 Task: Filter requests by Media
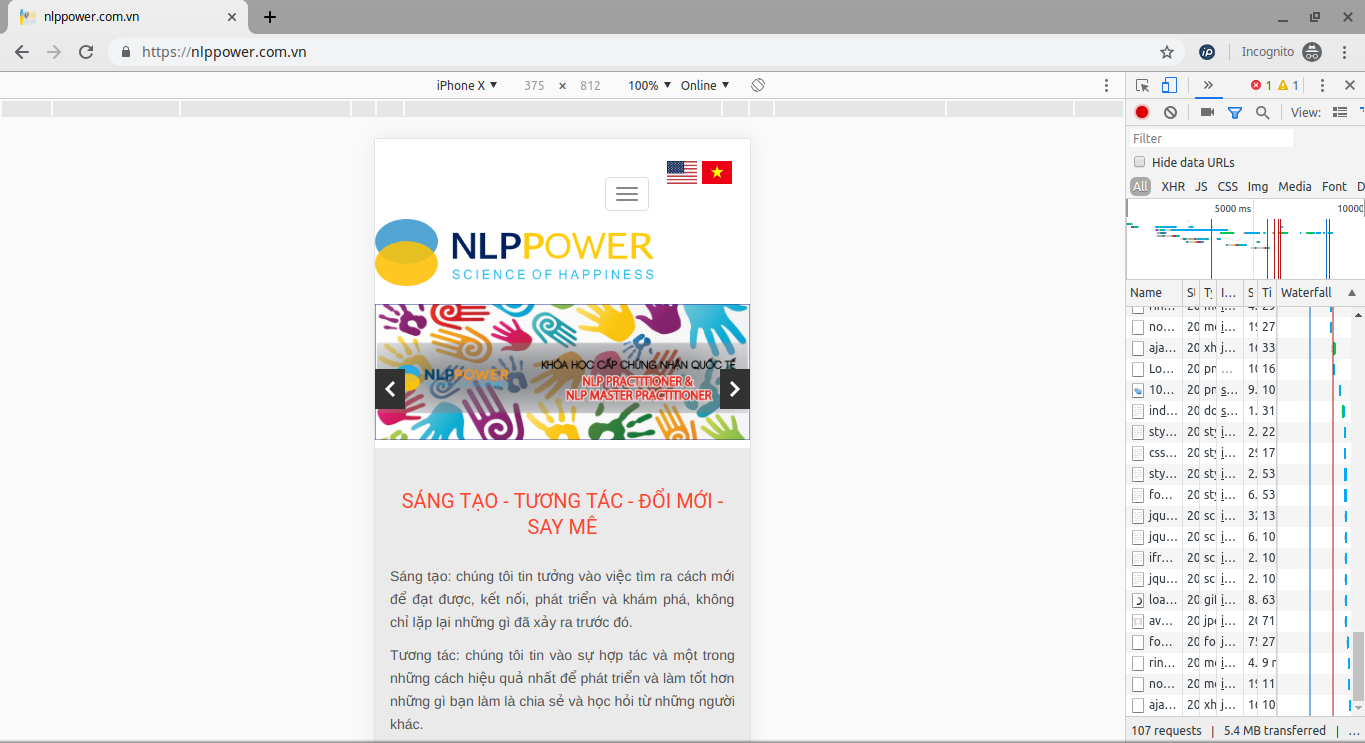(x=1295, y=186)
